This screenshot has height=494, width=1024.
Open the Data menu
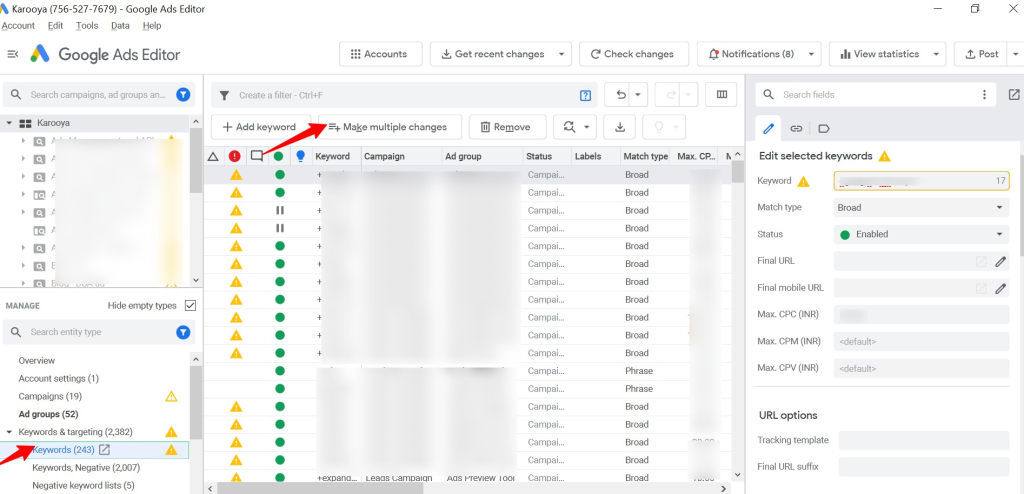[x=120, y=25]
